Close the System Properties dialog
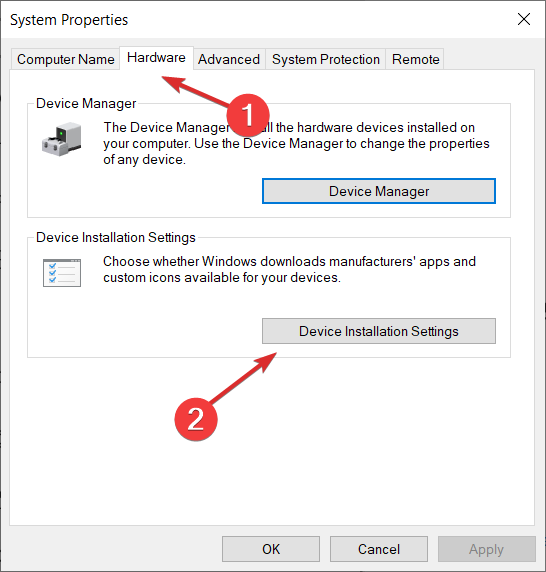Viewport: 546px width, 572px height. pyautogui.click(x=524, y=19)
